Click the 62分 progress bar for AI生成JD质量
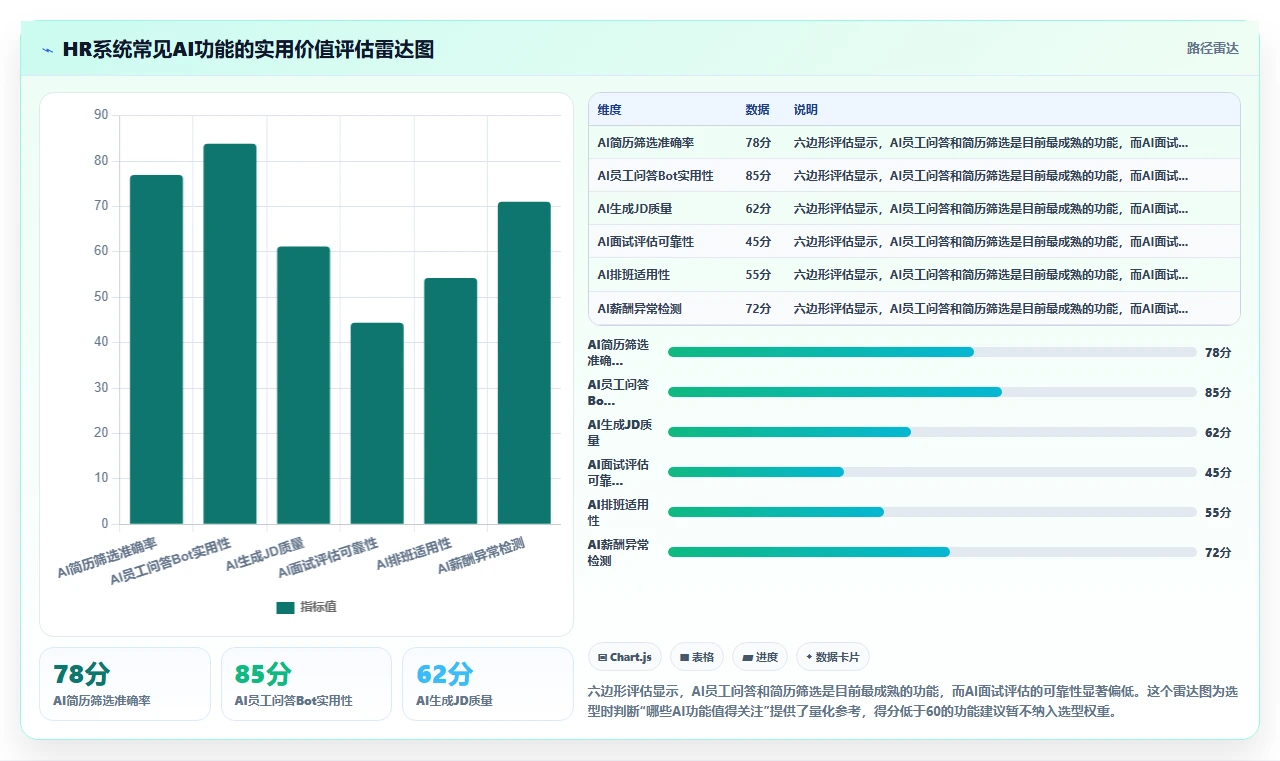The width and height of the screenshot is (1280, 761). pos(932,432)
